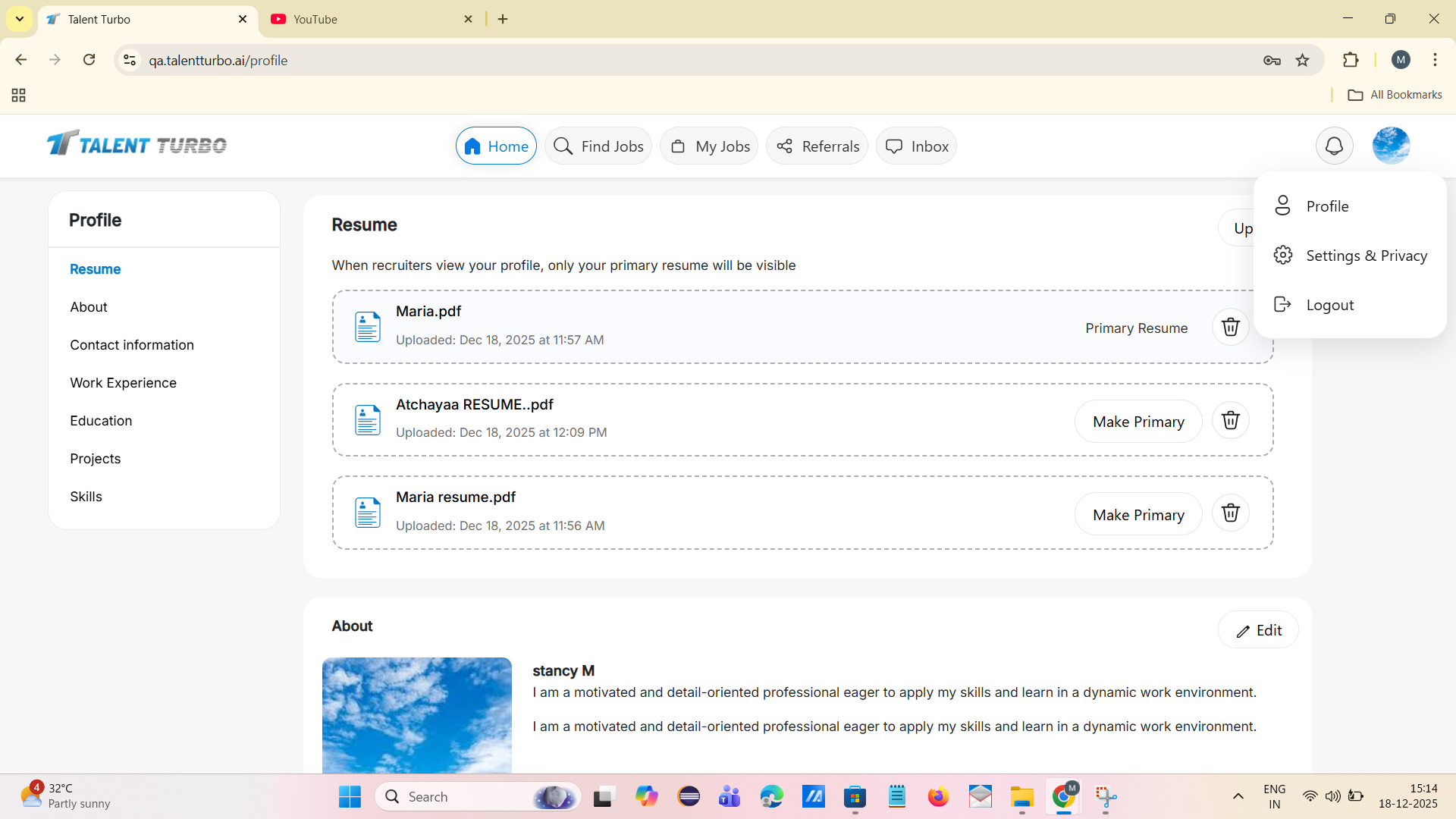Delete Maria resume.pdf using trash icon
This screenshot has width=1456, height=819.
click(x=1230, y=513)
